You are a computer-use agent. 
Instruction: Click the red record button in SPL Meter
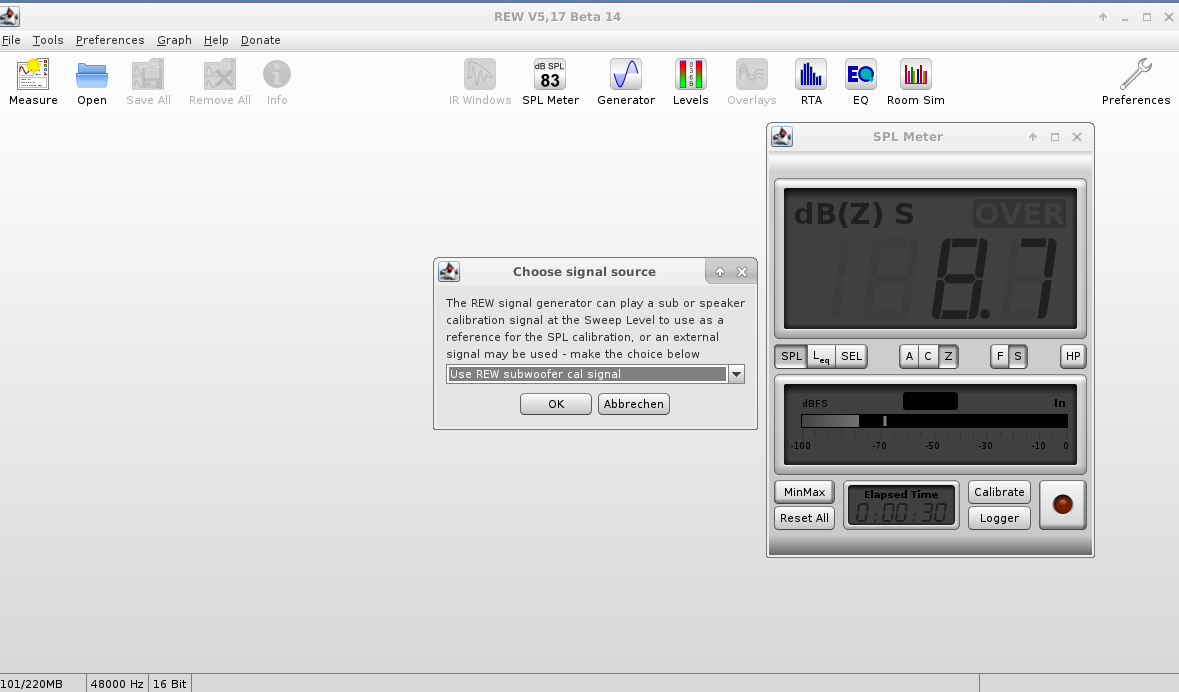click(1062, 505)
